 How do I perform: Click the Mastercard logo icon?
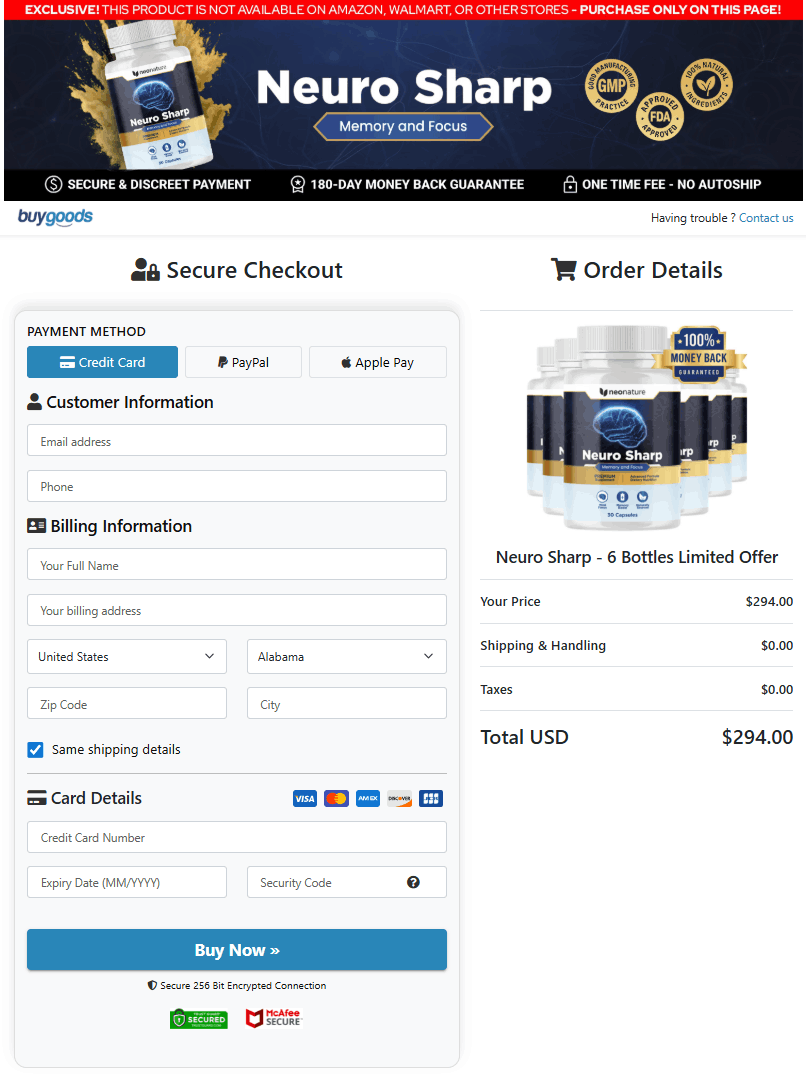click(x=336, y=798)
